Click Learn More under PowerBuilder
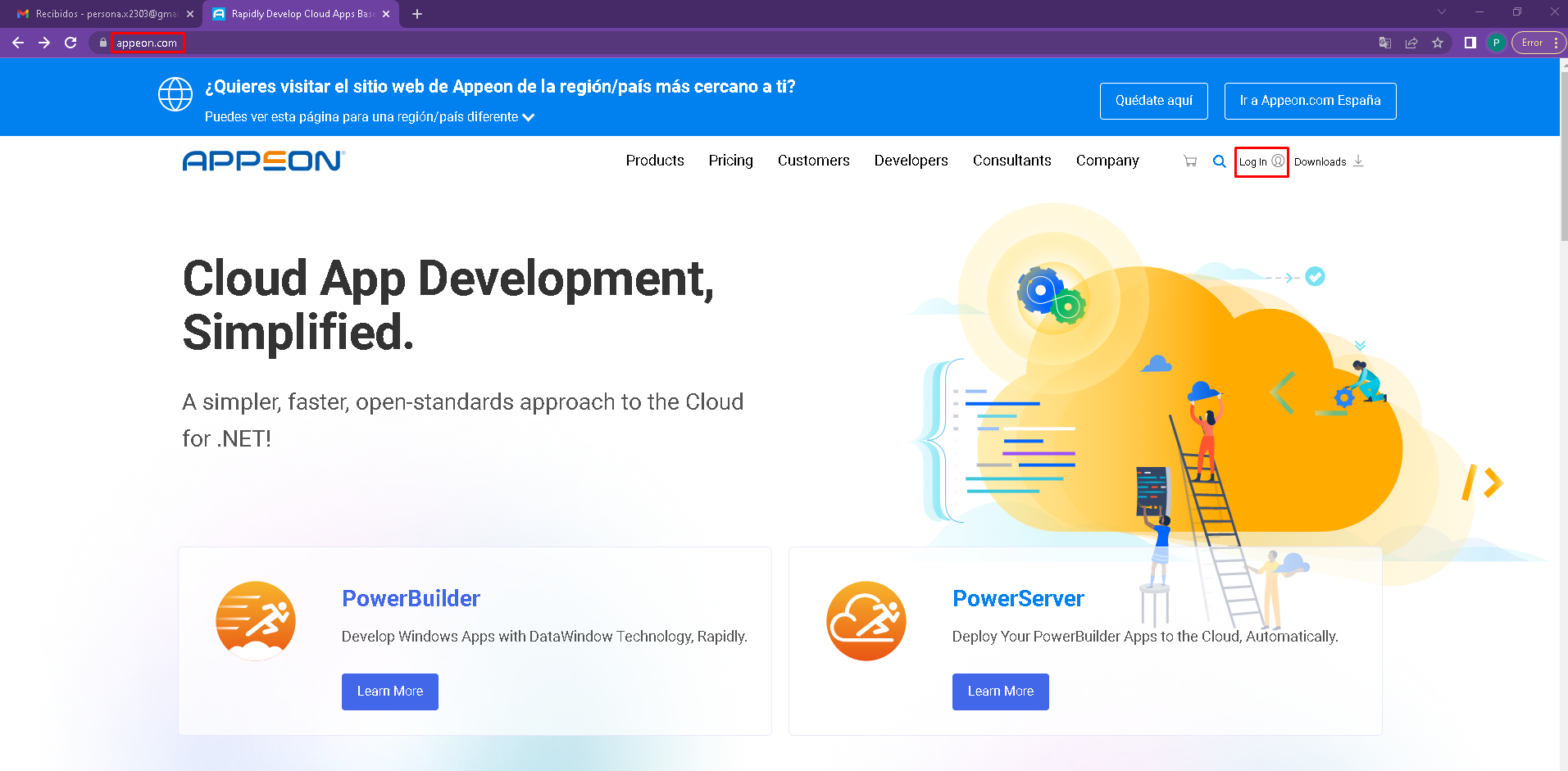1568x771 pixels. tap(389, 692)
